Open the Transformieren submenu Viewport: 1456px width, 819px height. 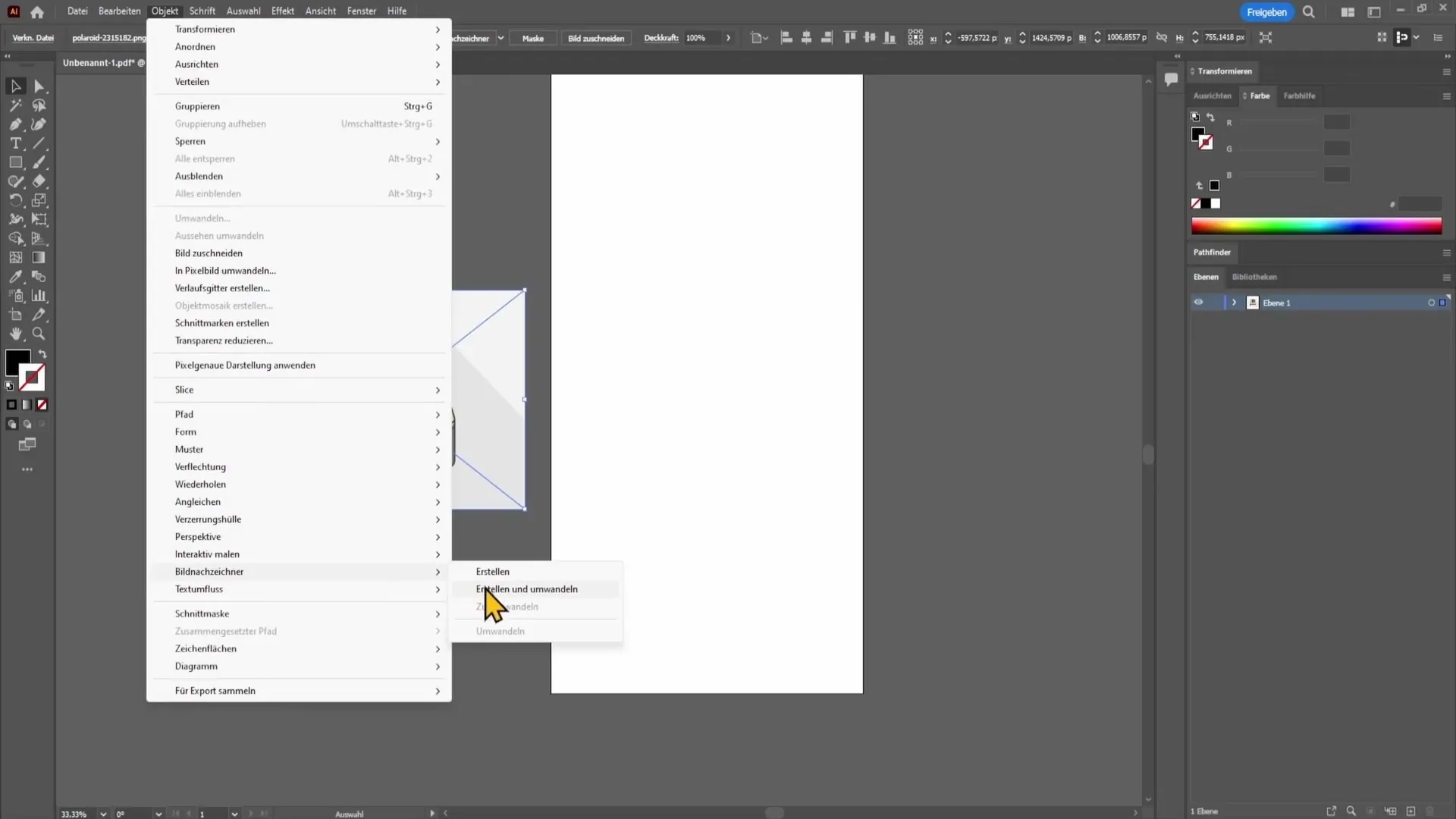[x=300, y=29]
